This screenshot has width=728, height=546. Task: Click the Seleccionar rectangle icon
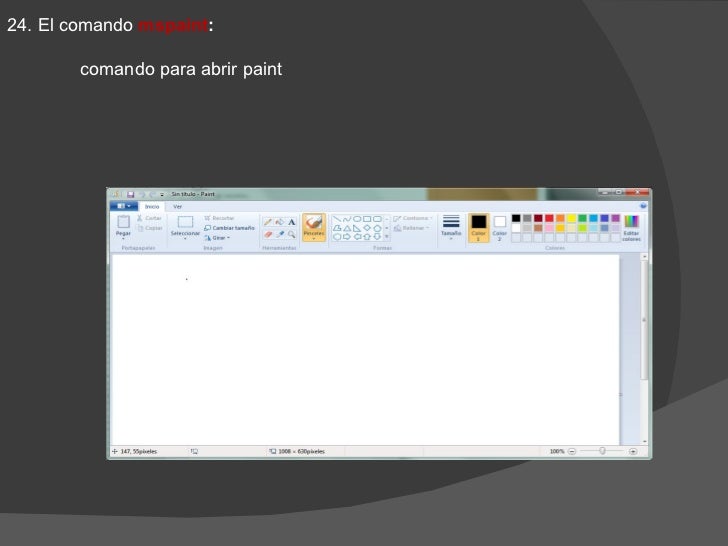pos(185,222)
